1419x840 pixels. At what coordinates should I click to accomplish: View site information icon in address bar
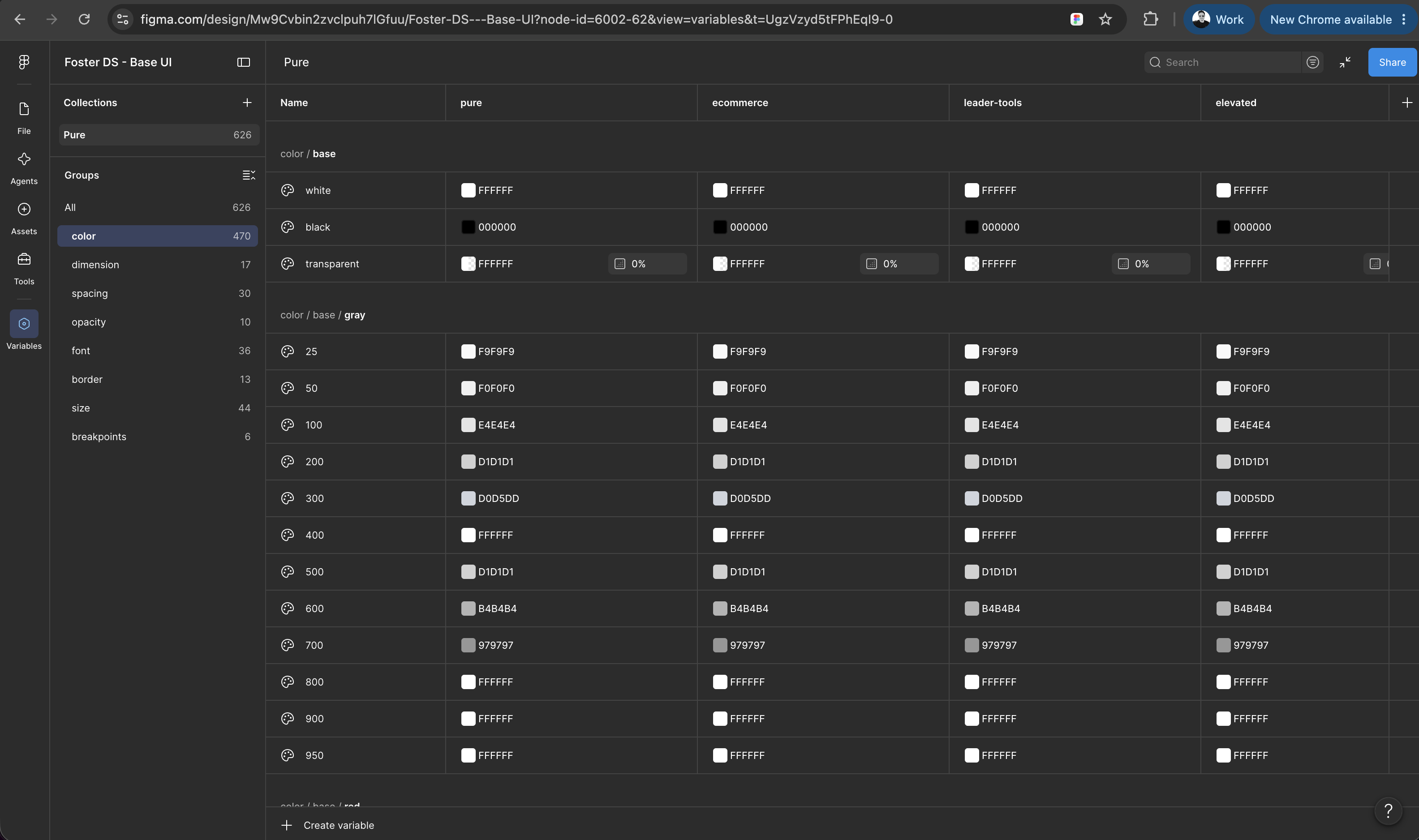122,19
